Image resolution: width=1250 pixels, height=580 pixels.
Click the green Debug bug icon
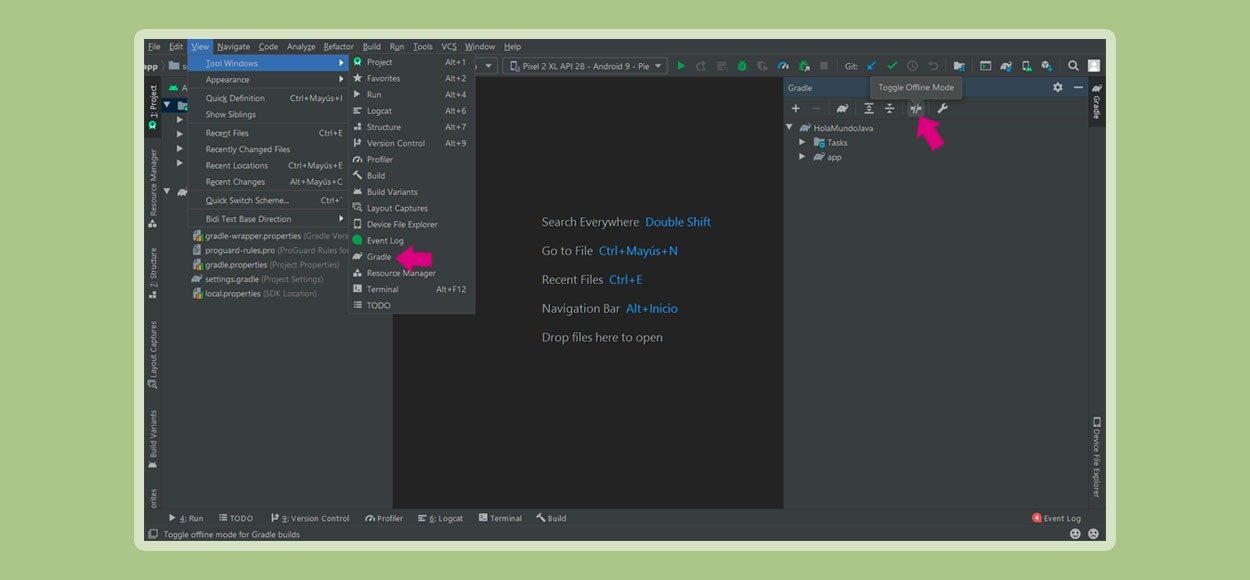742,66
